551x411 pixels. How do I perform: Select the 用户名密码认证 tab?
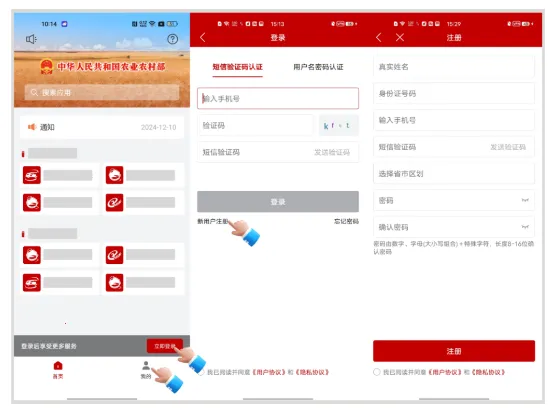pyautogui.click(x=318, y=67)
